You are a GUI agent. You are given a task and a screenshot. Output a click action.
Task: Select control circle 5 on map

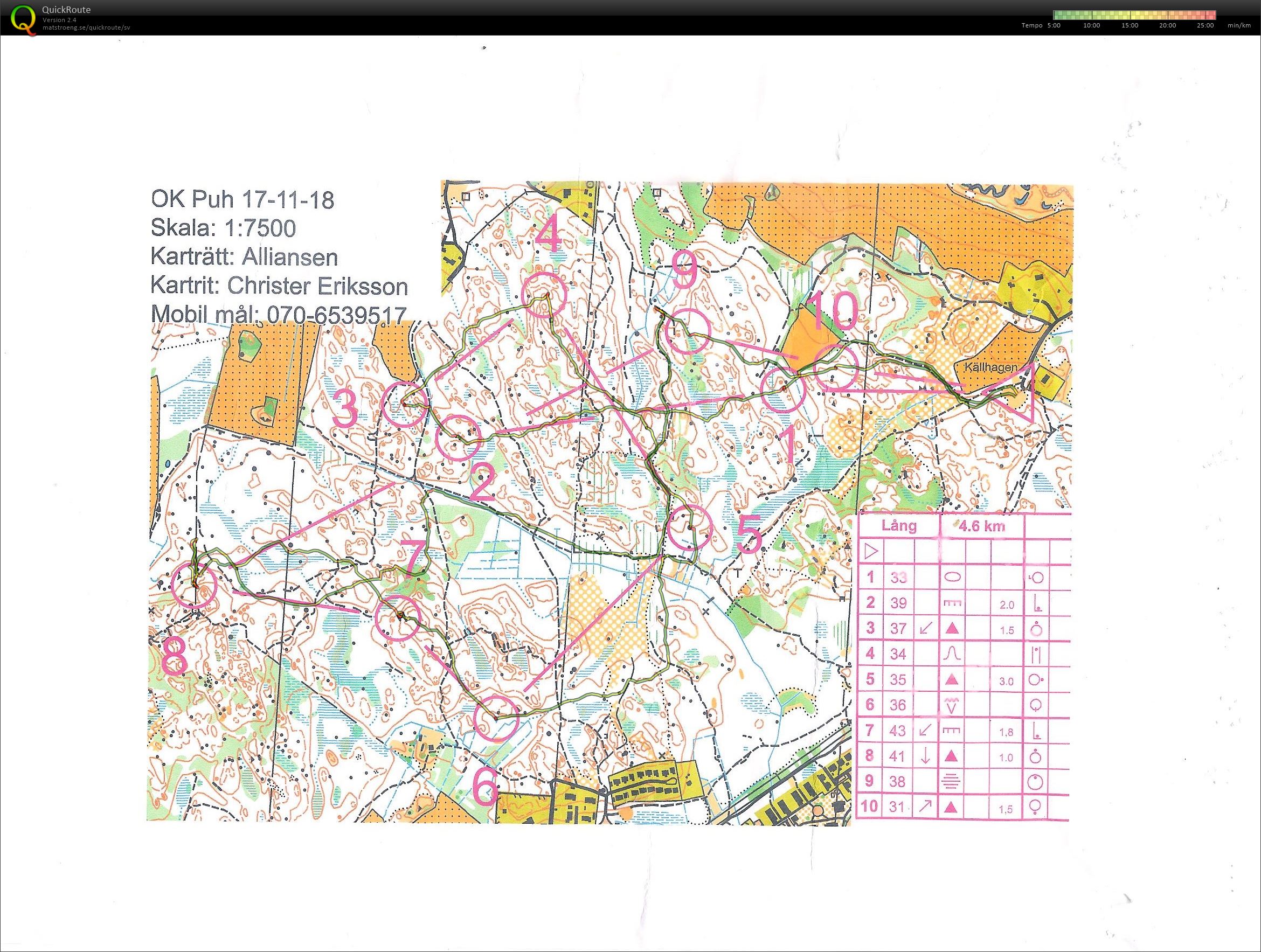tap(690, 528)
